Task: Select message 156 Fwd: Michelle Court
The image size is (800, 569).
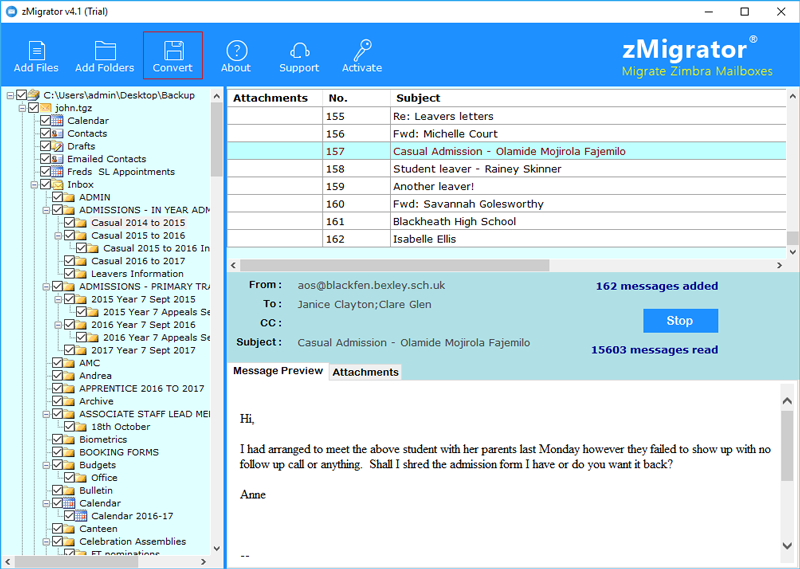Action: 507,134
